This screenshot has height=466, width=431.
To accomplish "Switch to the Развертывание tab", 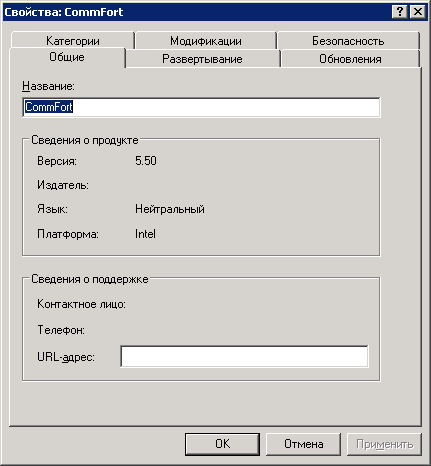I will (202, 59).
